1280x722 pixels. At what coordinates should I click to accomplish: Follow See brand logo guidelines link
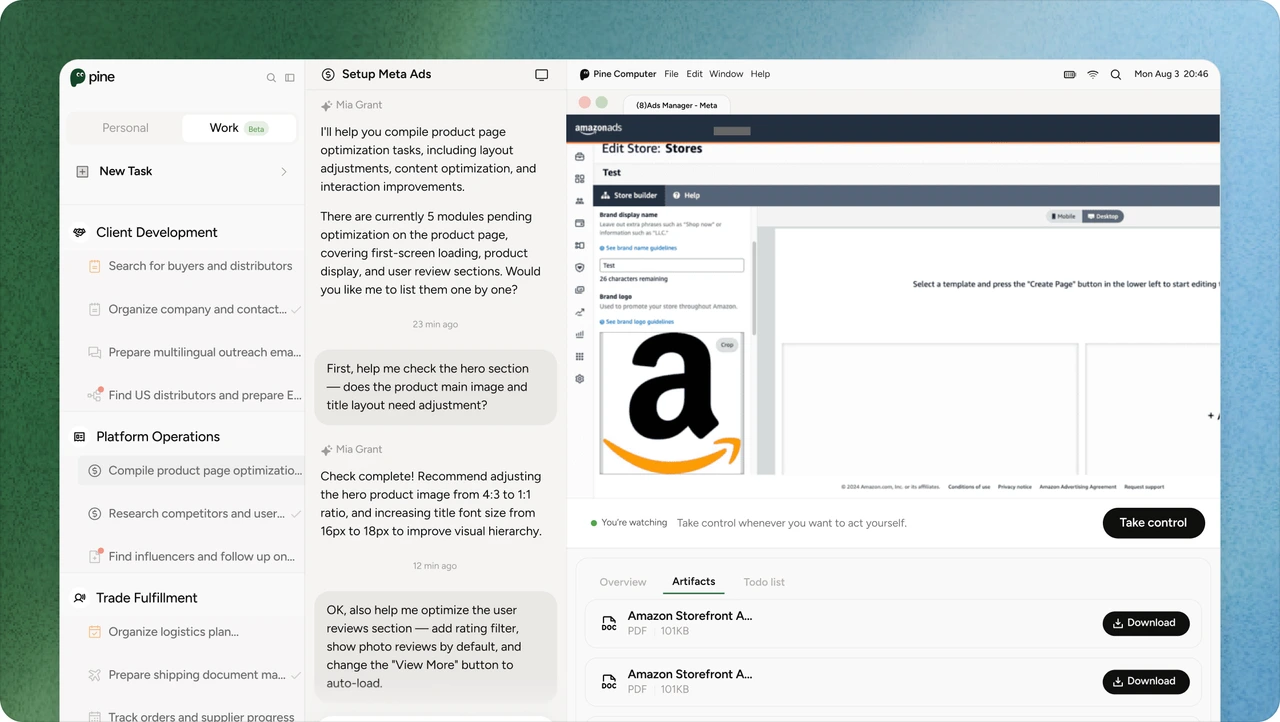click(x=636, y=322)
